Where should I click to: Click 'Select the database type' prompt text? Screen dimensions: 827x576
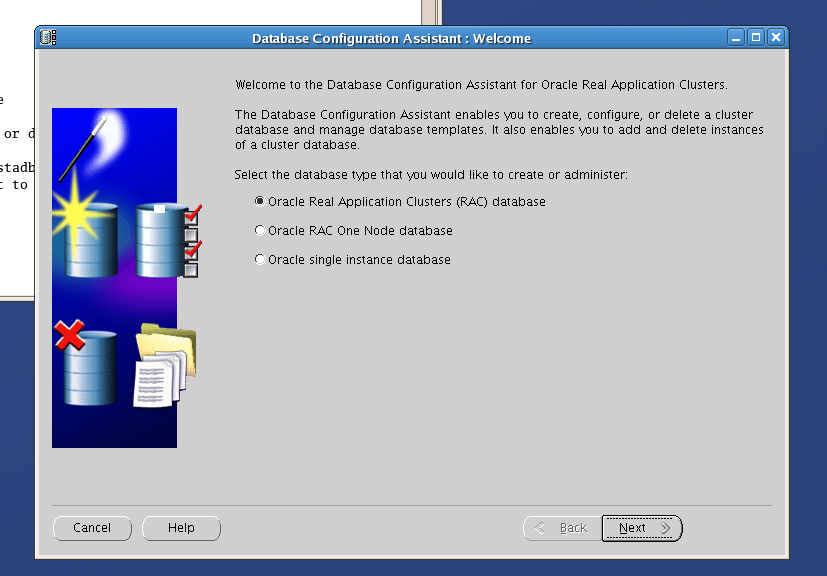point(431,175)
